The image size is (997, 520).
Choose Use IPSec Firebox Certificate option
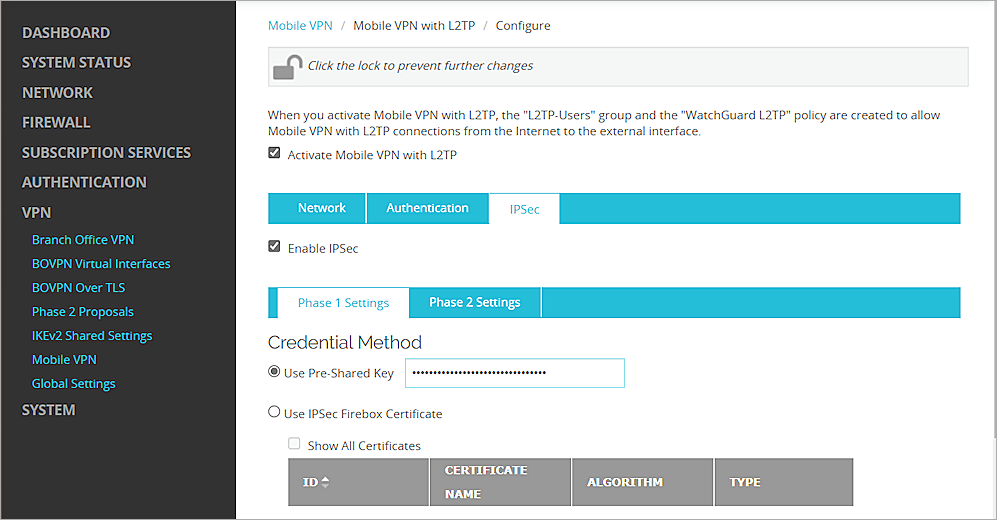[x=274, y=412]
